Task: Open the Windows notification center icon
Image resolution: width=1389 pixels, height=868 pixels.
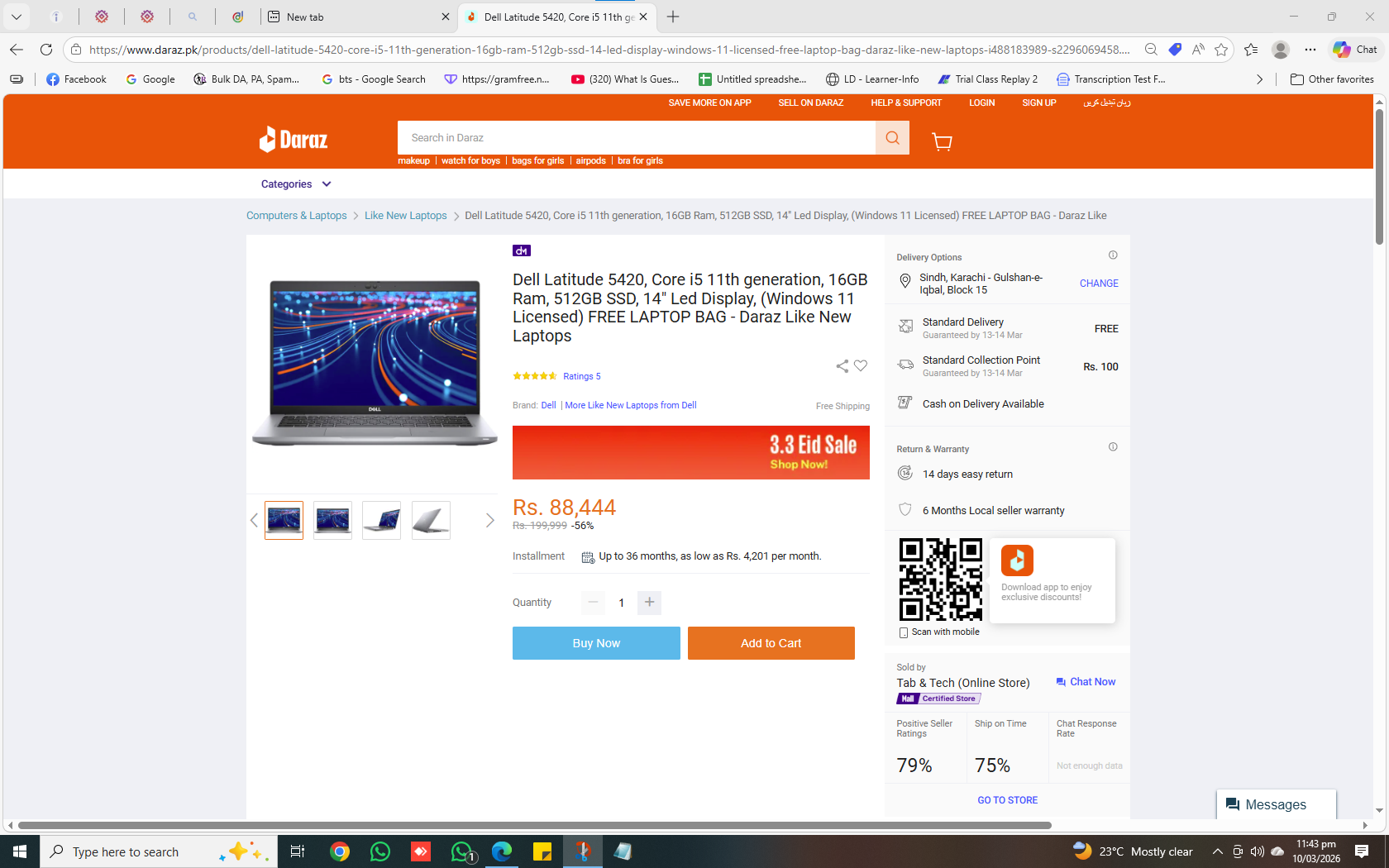Action: tap(1362, 851)
